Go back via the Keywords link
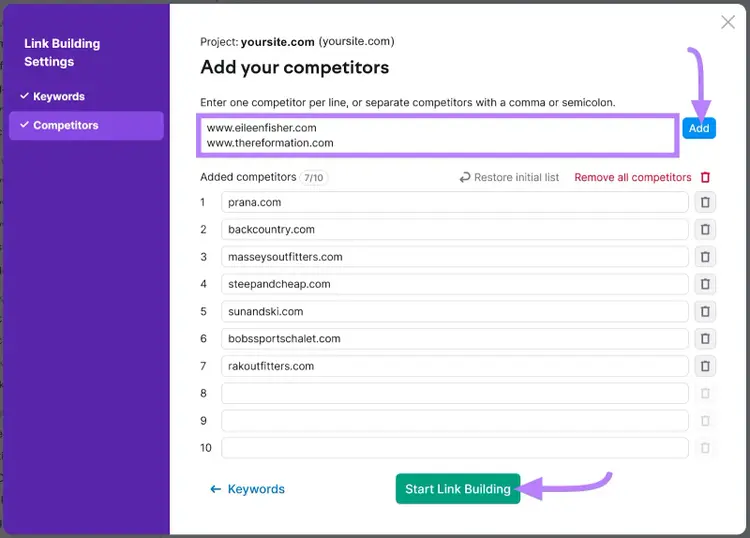 [x=247, y=489]
